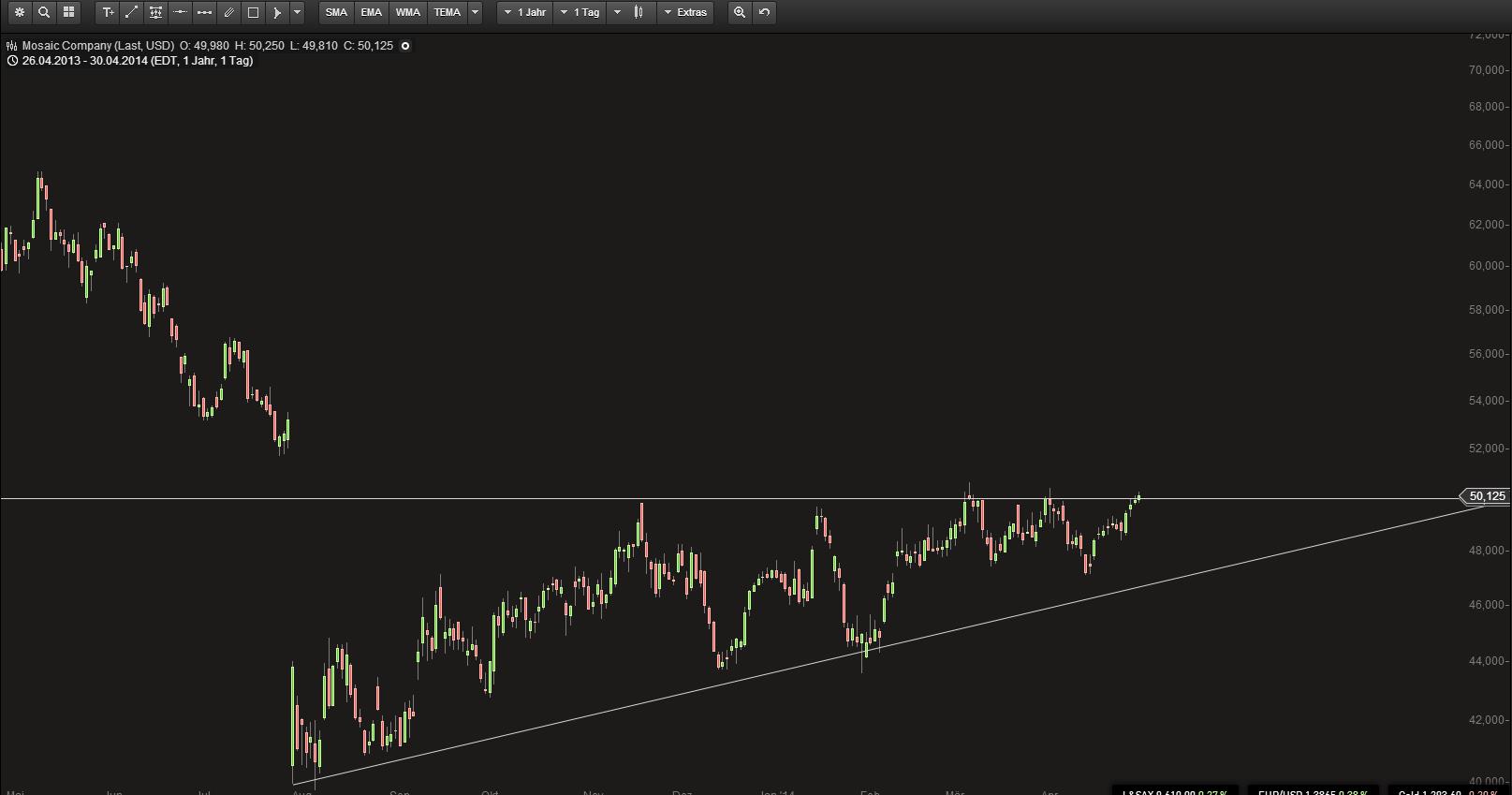Click the undo reset arrow icon
This screenshot has height=795, width=1512.
[764, 12]
